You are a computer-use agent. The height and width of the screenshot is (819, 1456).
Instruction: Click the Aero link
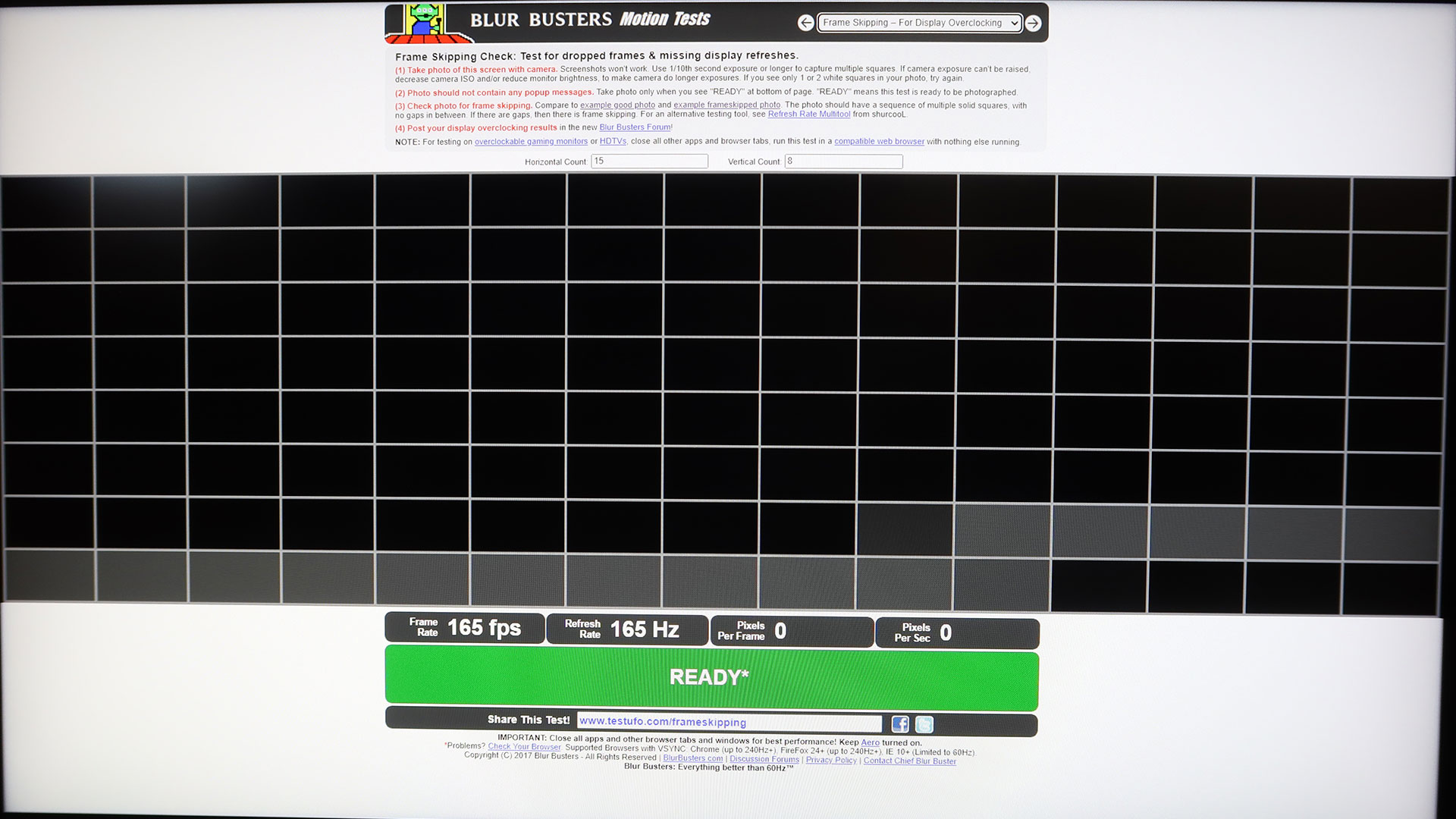point(870,743)
